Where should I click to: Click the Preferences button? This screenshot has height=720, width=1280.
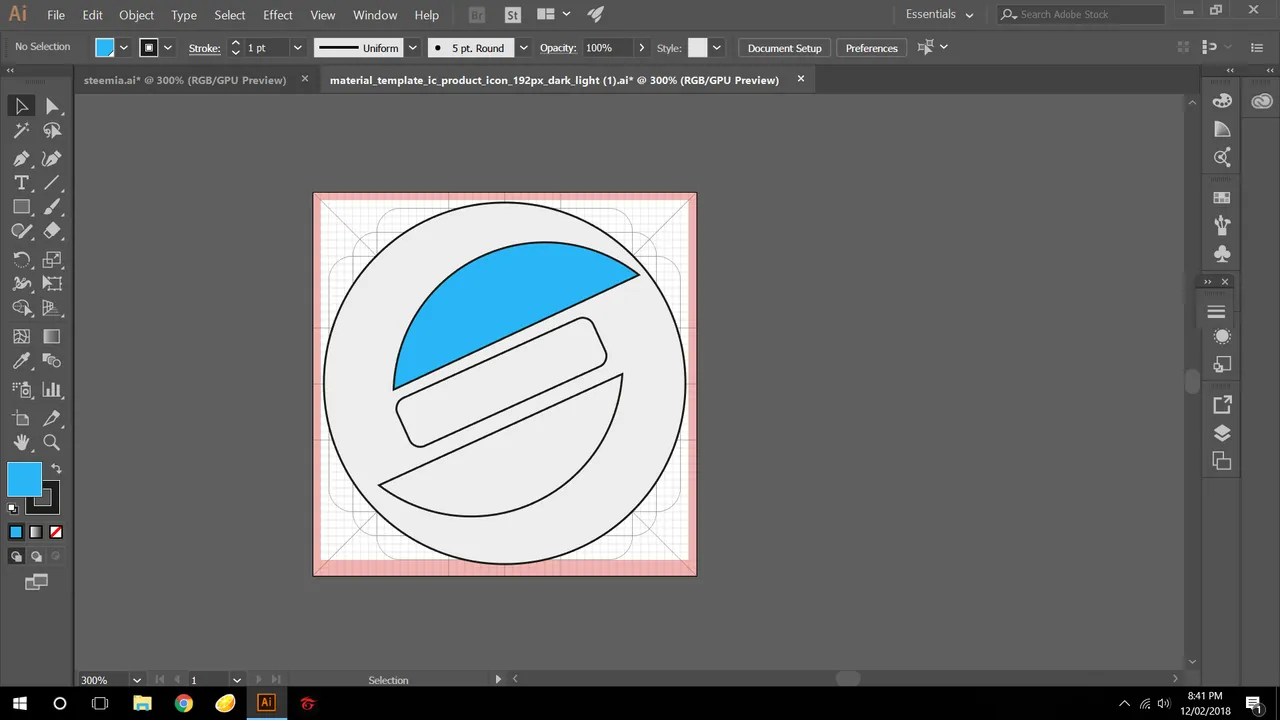(872, 48)
